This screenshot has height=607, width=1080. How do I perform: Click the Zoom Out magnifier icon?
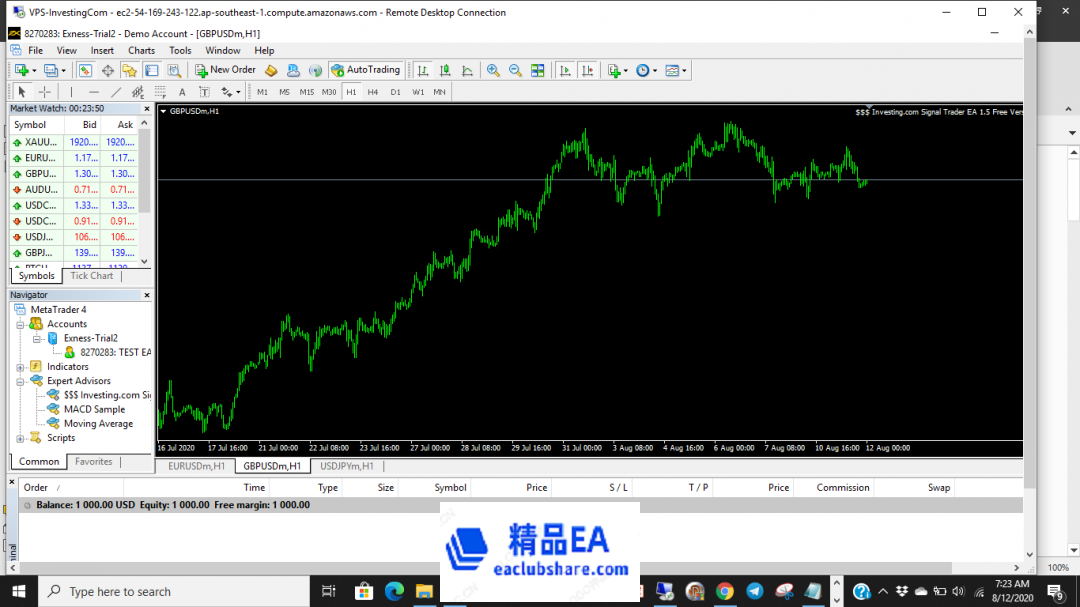(515, 70)
